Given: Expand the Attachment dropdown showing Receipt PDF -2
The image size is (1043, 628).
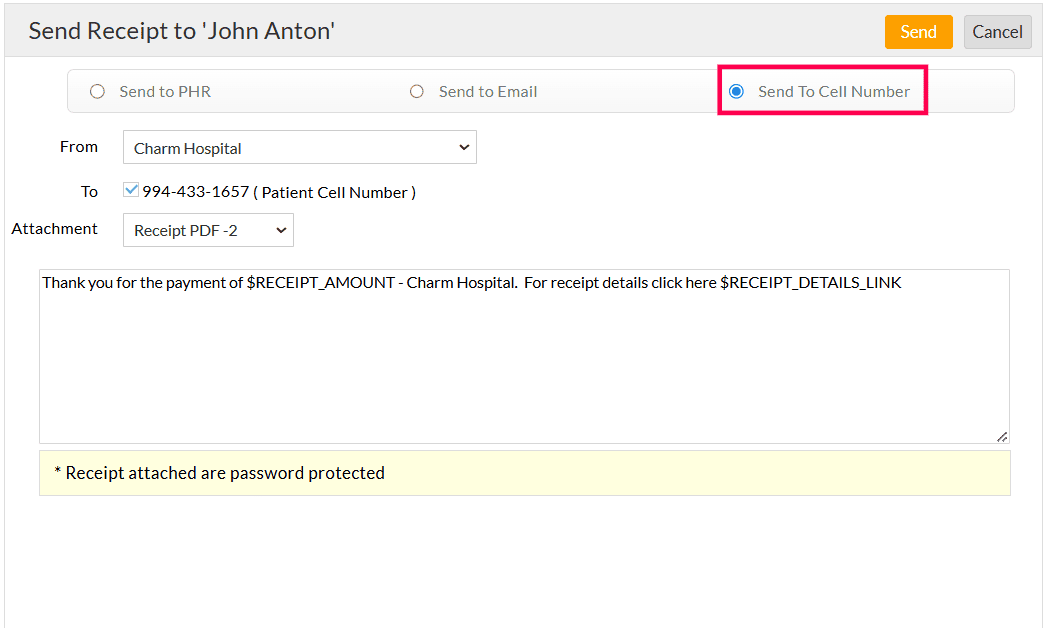Looking at the screenshot, I should (207, 231).
